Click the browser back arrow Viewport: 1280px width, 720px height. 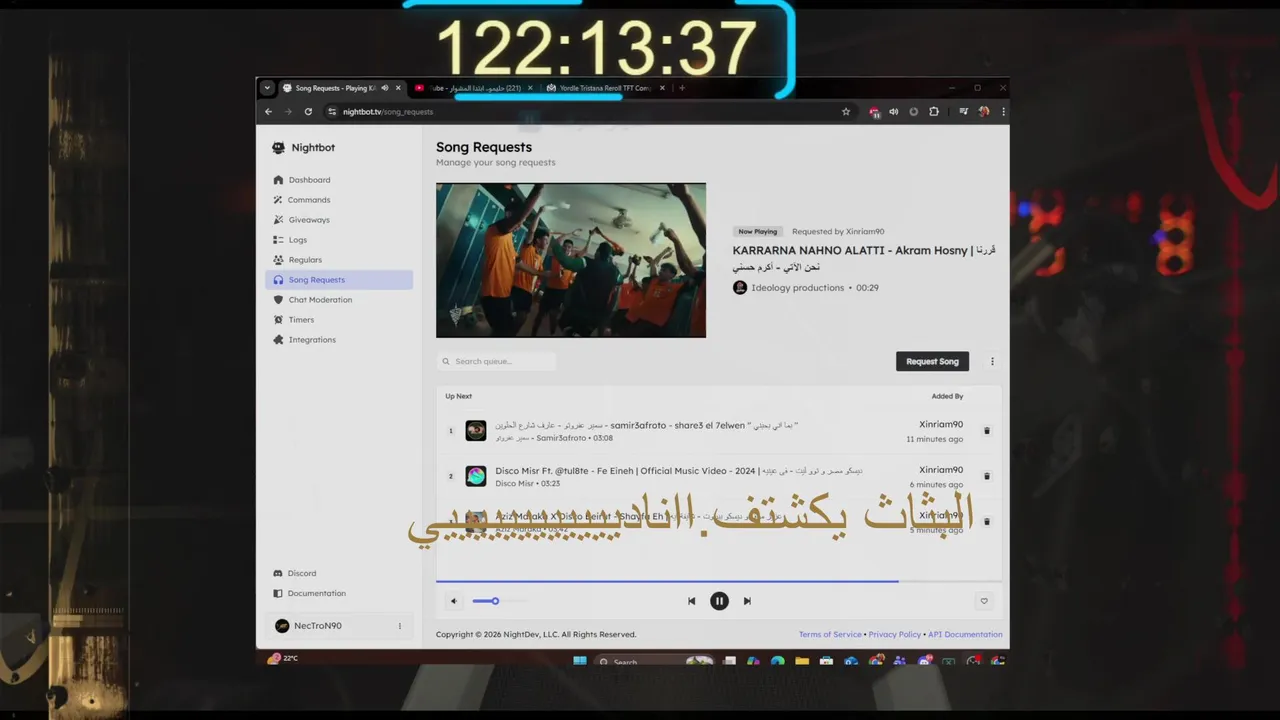pos(268,112)
